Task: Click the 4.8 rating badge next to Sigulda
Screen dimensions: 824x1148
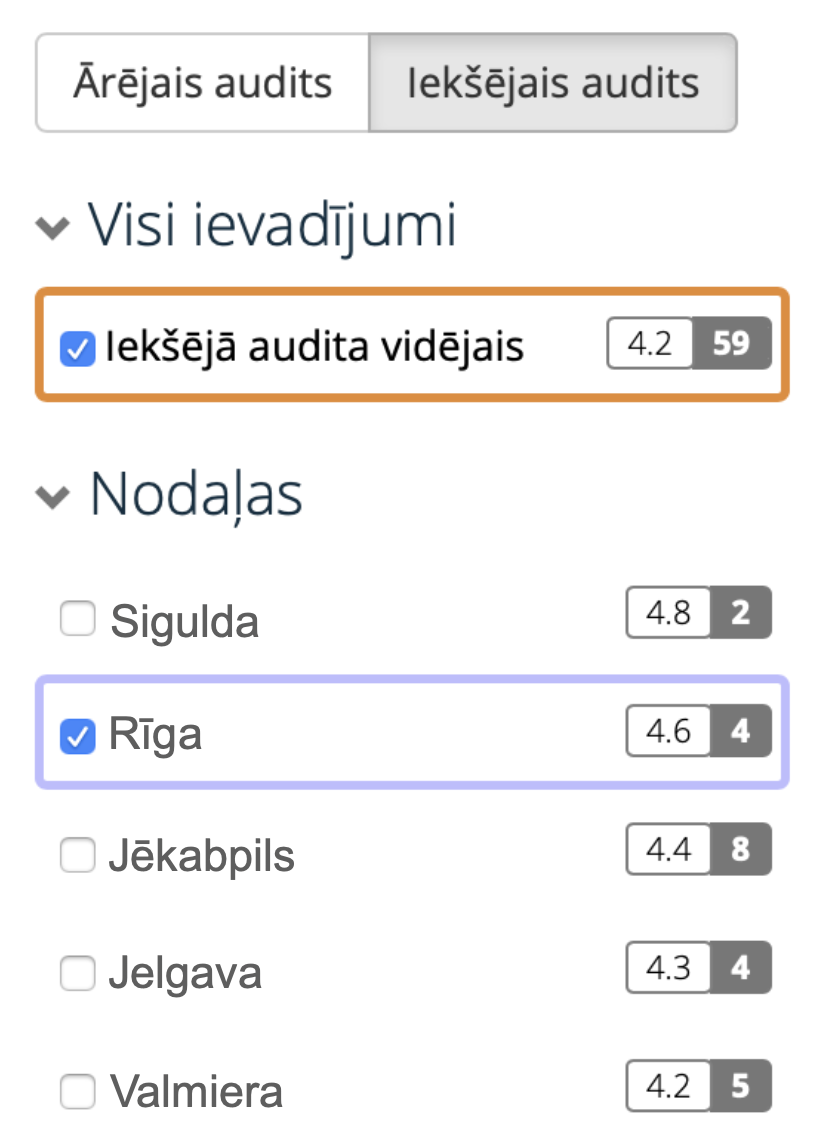Action: pos(669,613)
